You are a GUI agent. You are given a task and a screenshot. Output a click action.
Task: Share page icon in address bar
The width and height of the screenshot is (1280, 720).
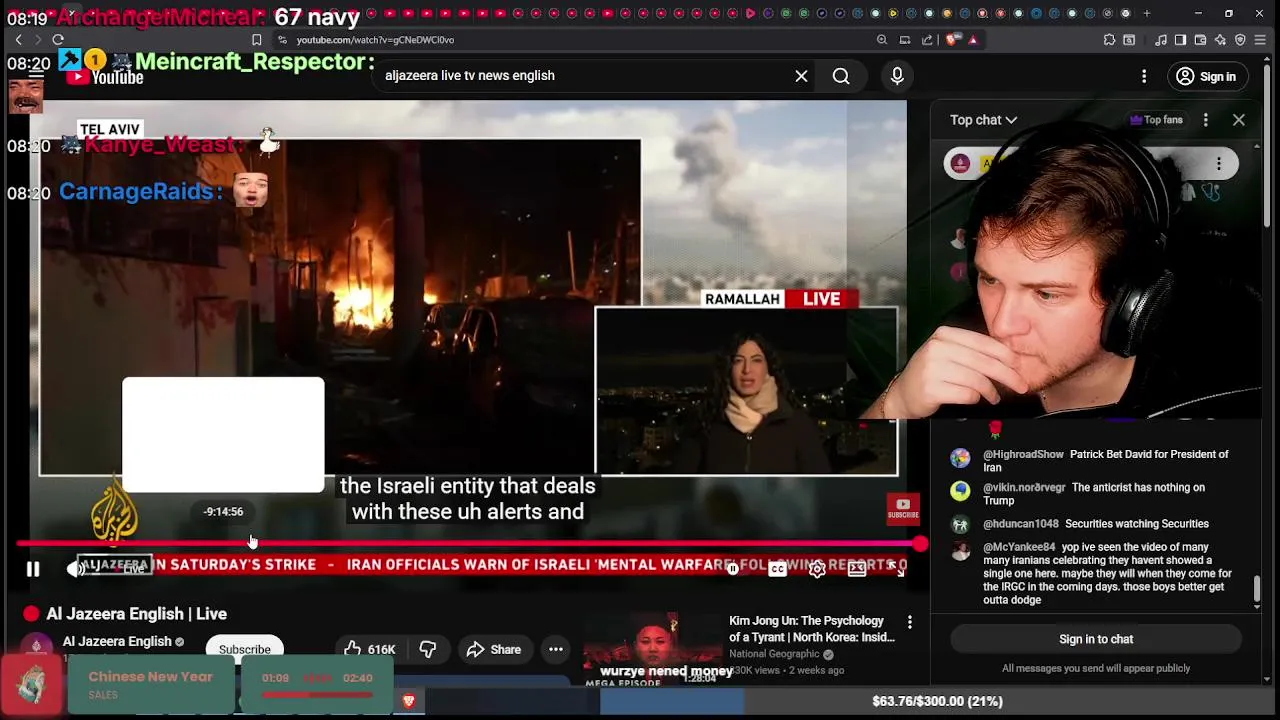(927, 40)
